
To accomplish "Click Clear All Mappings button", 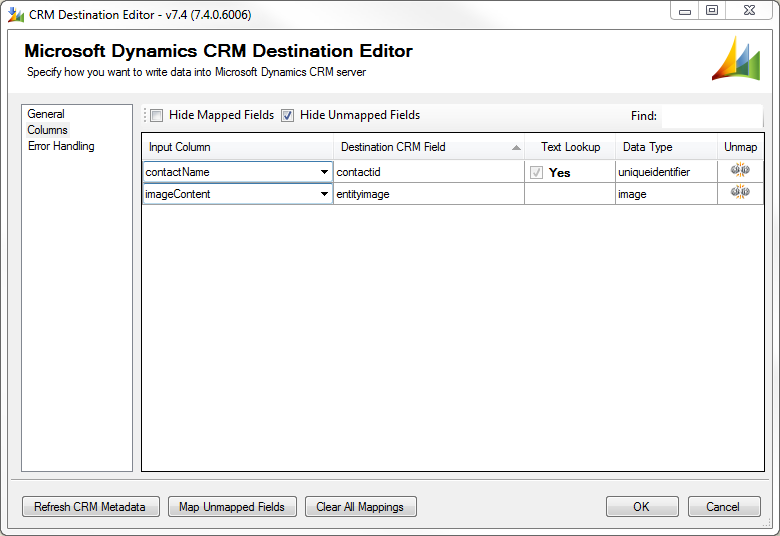I will click(361, 507).
